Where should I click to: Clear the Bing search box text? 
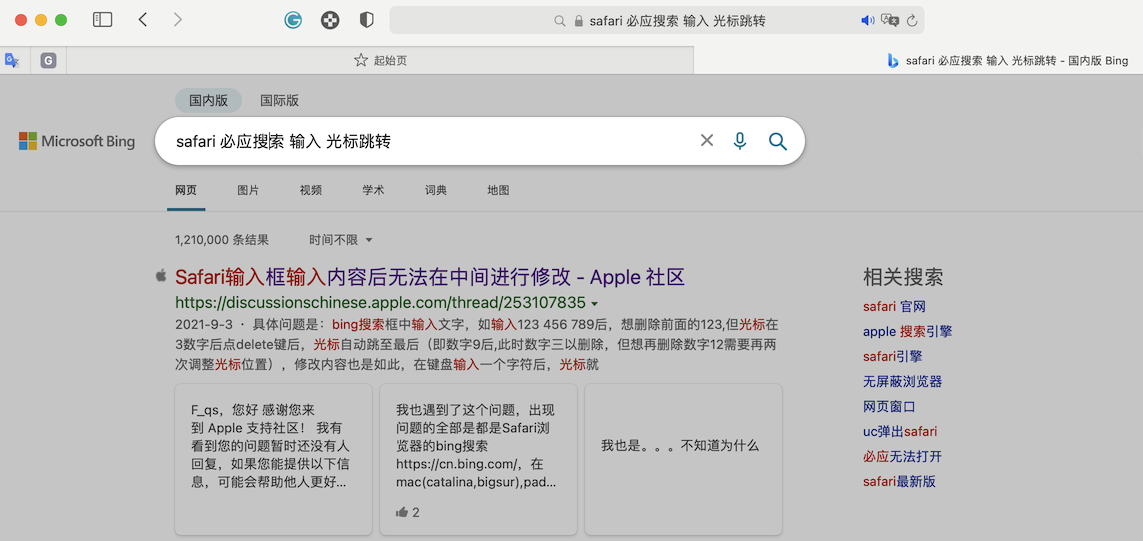point(707,141)
